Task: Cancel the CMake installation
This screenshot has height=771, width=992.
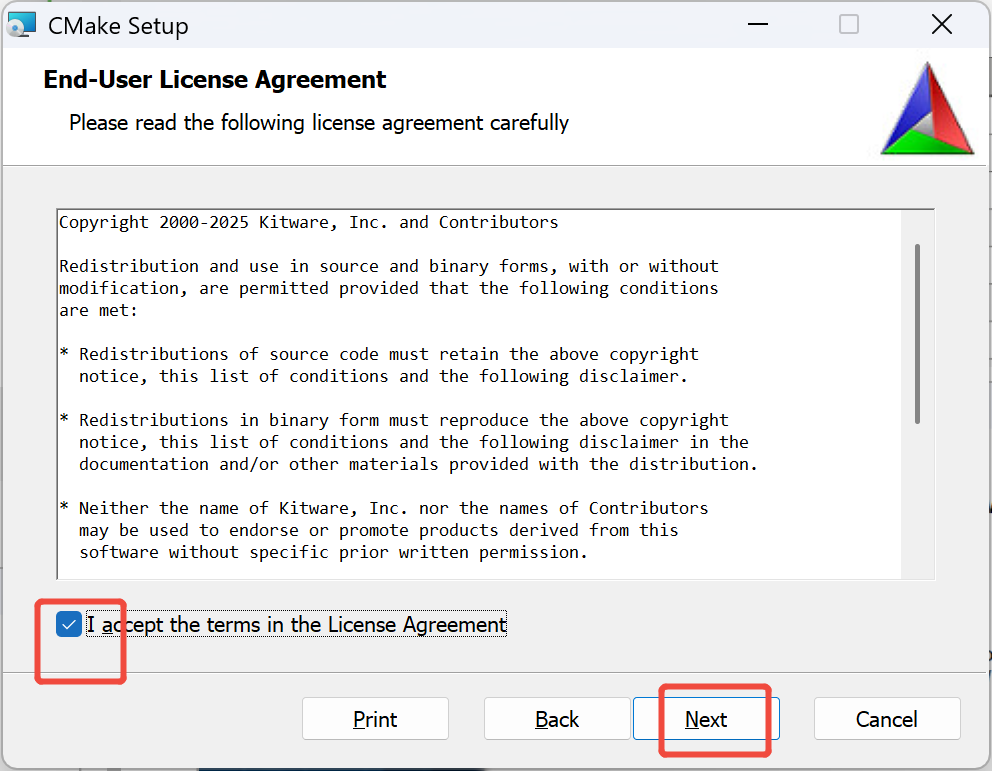Action: pos(887,719)
